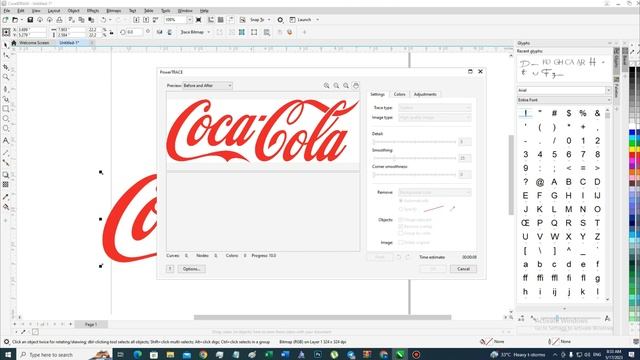The width and height of the screenshot is (640, 360).
Task: Select the Text tool in toolbox
Action: 6,141
